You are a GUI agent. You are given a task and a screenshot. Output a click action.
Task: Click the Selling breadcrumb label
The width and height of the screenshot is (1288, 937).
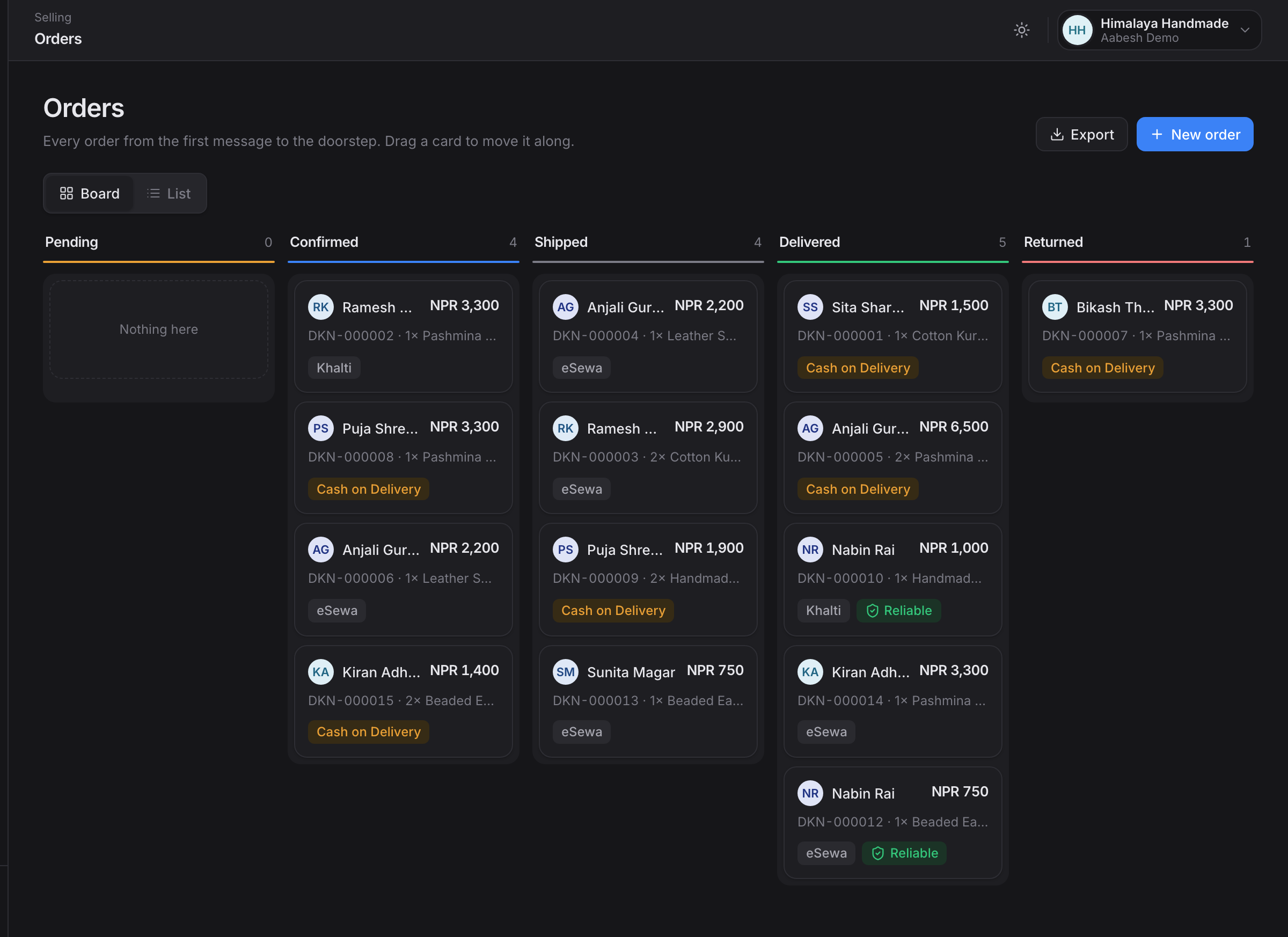(x=53, y=18)
